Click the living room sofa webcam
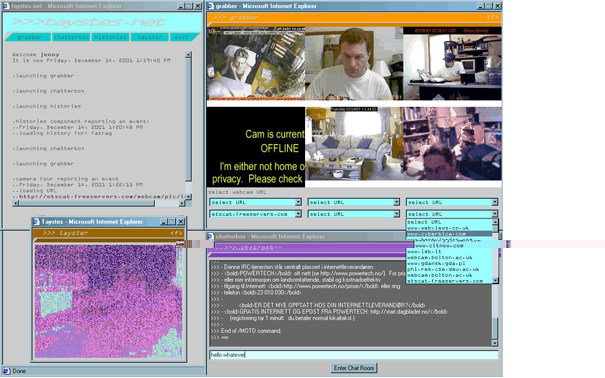This screenshot has width=605, height=378. click(354, 143)
